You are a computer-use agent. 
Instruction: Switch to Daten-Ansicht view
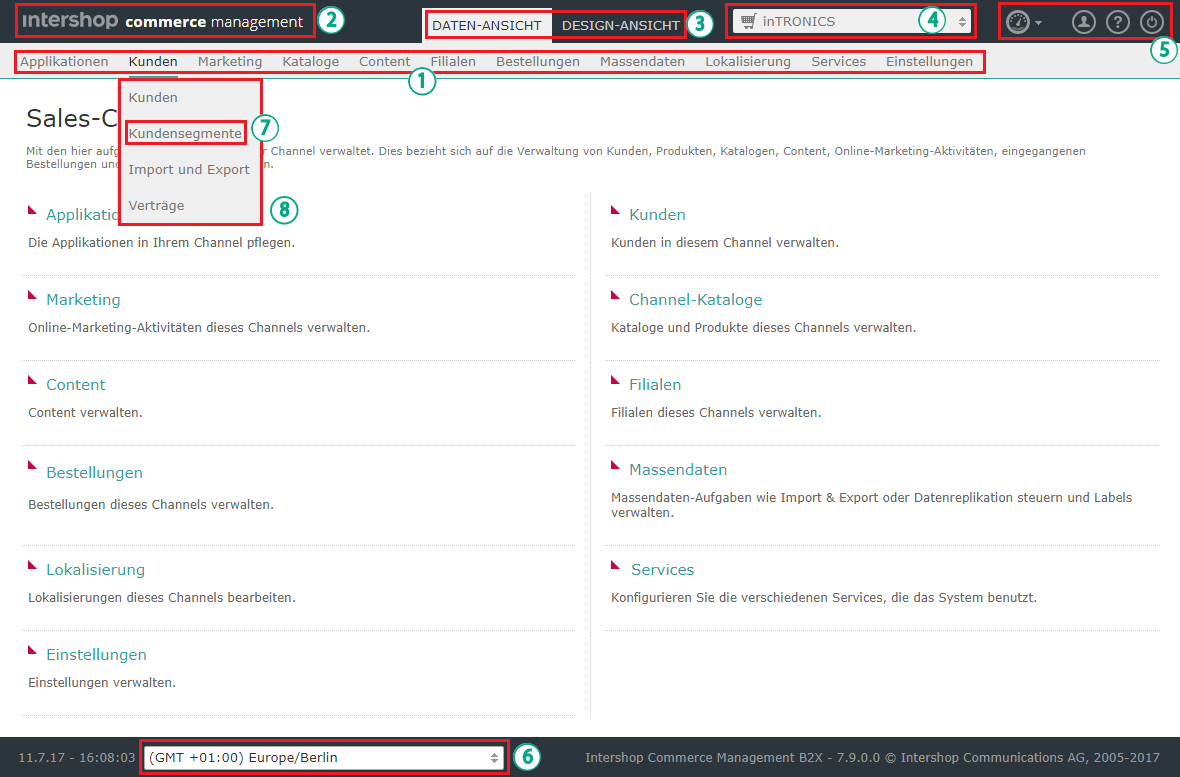click(487, 25)
